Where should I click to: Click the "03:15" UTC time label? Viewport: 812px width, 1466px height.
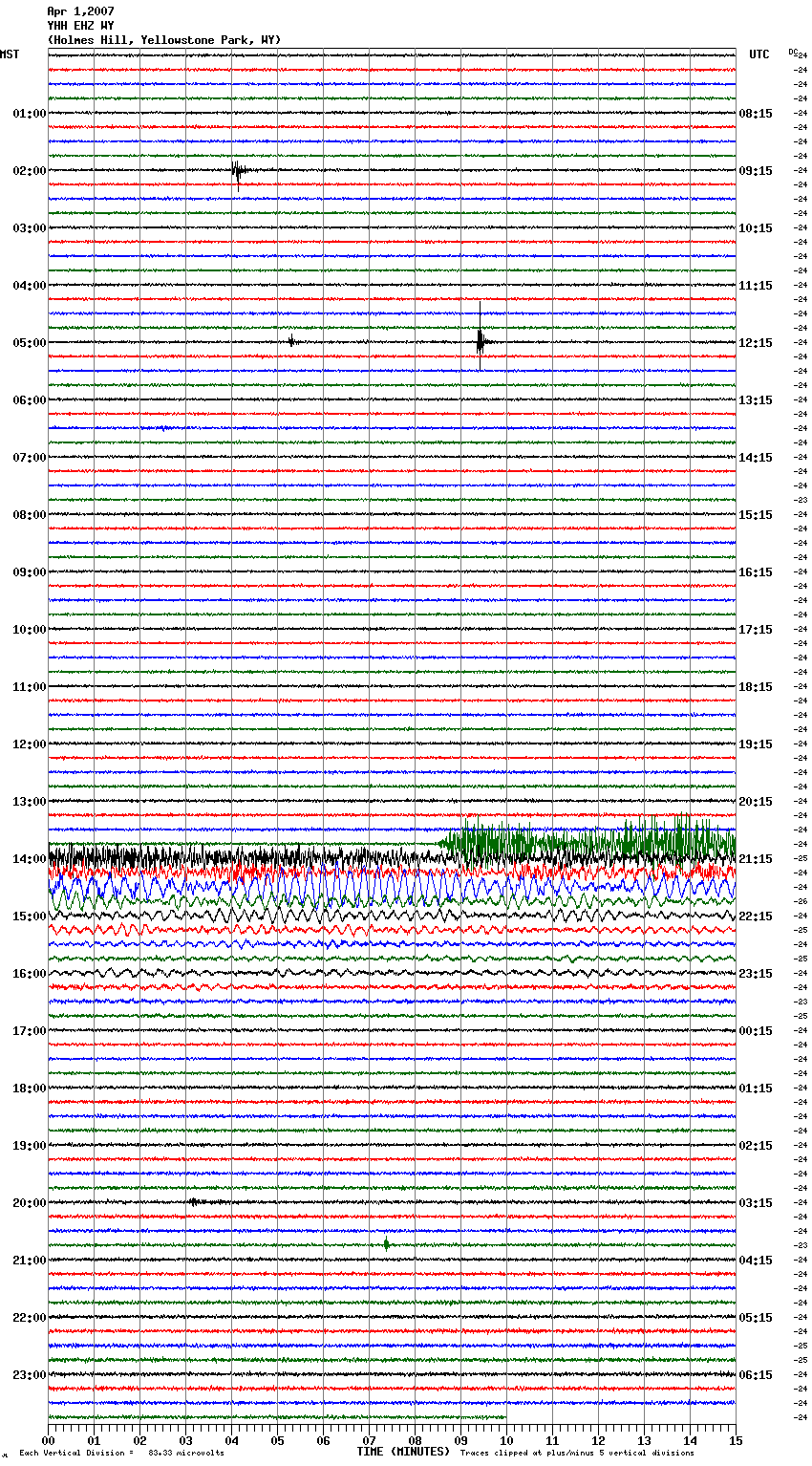point(756,1203)
